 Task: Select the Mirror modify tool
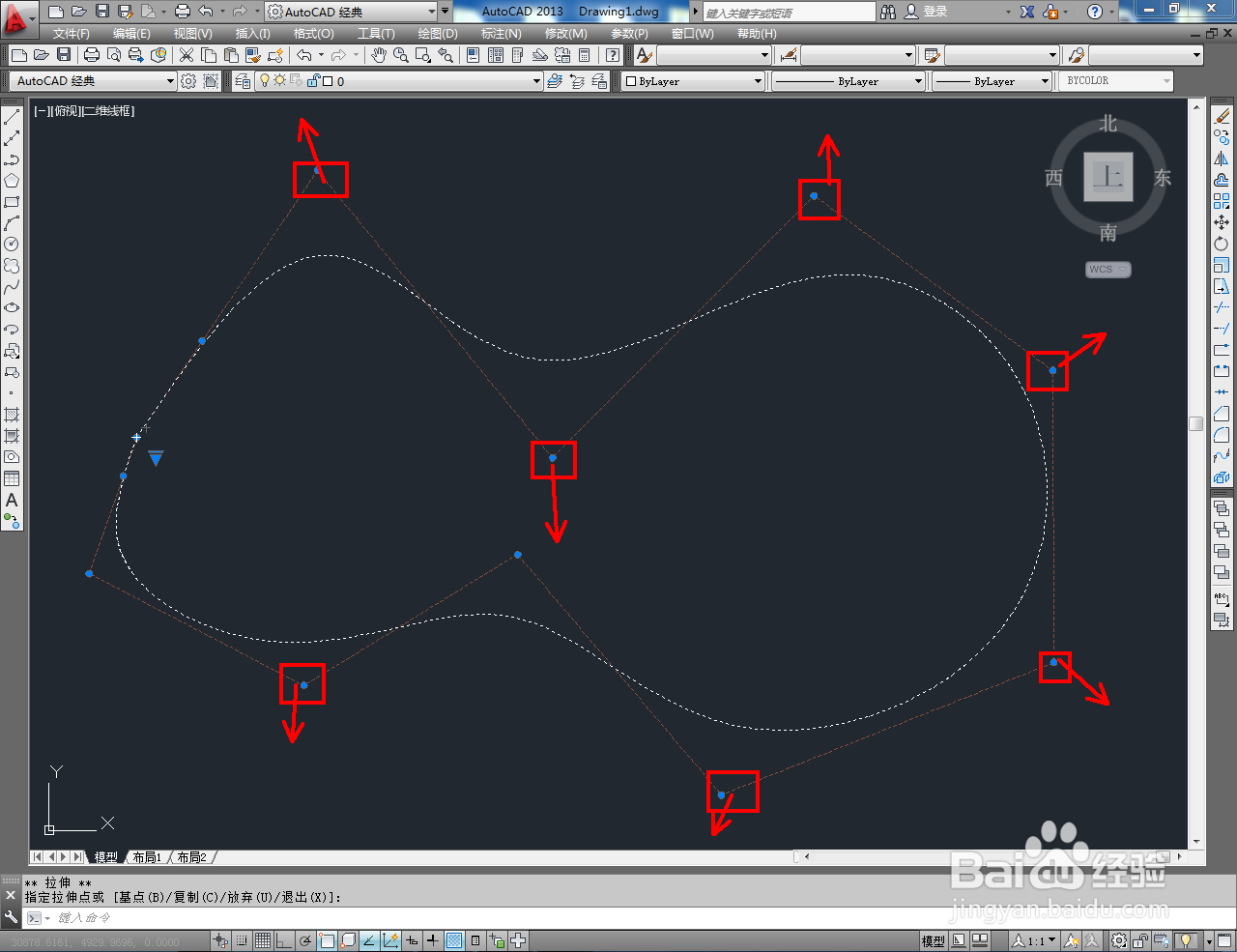(x=1222, y=159)
